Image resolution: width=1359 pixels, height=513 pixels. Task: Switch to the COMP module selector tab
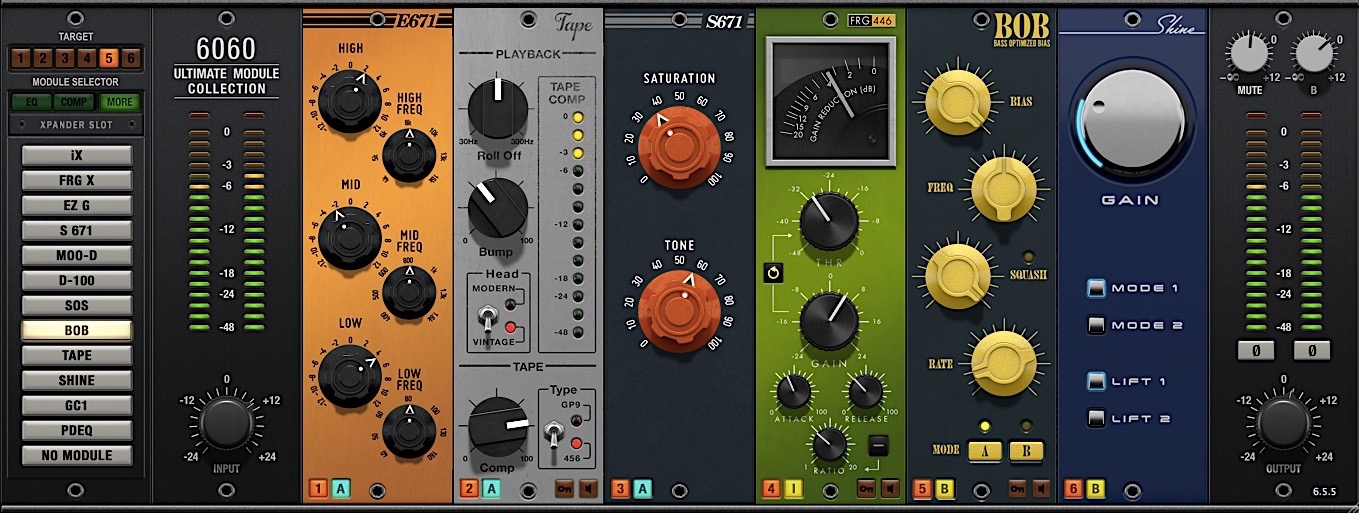coord(75,101)
